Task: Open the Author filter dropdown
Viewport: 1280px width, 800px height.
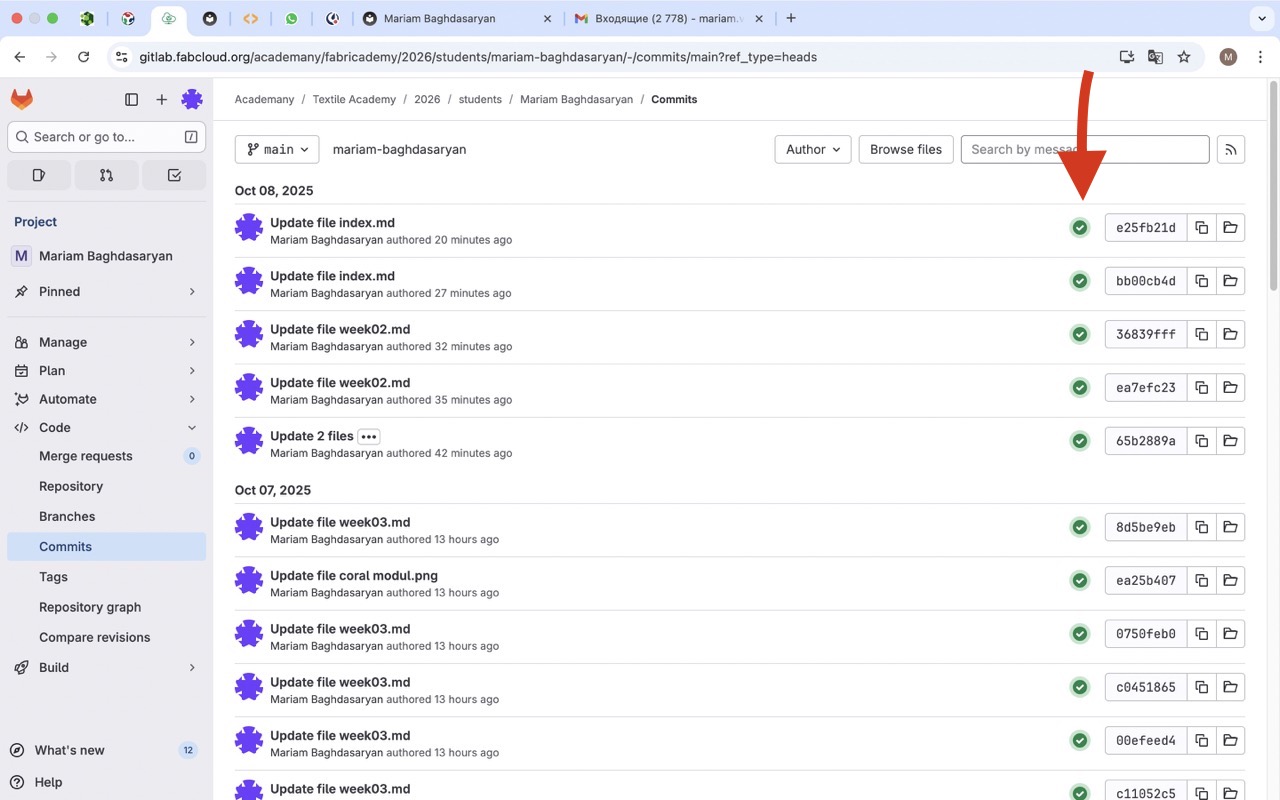Action: [812, 150]
